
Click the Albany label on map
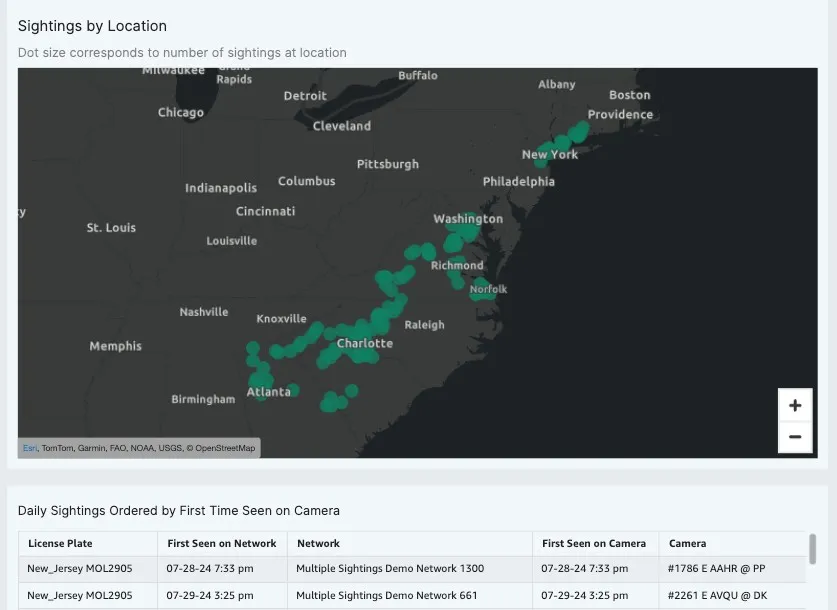point(557,84)
